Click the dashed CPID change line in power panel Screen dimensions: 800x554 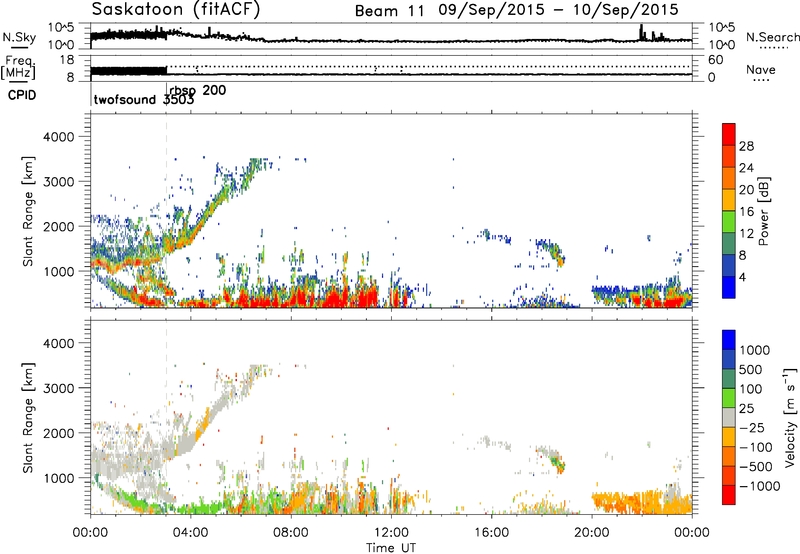[166, 210]
